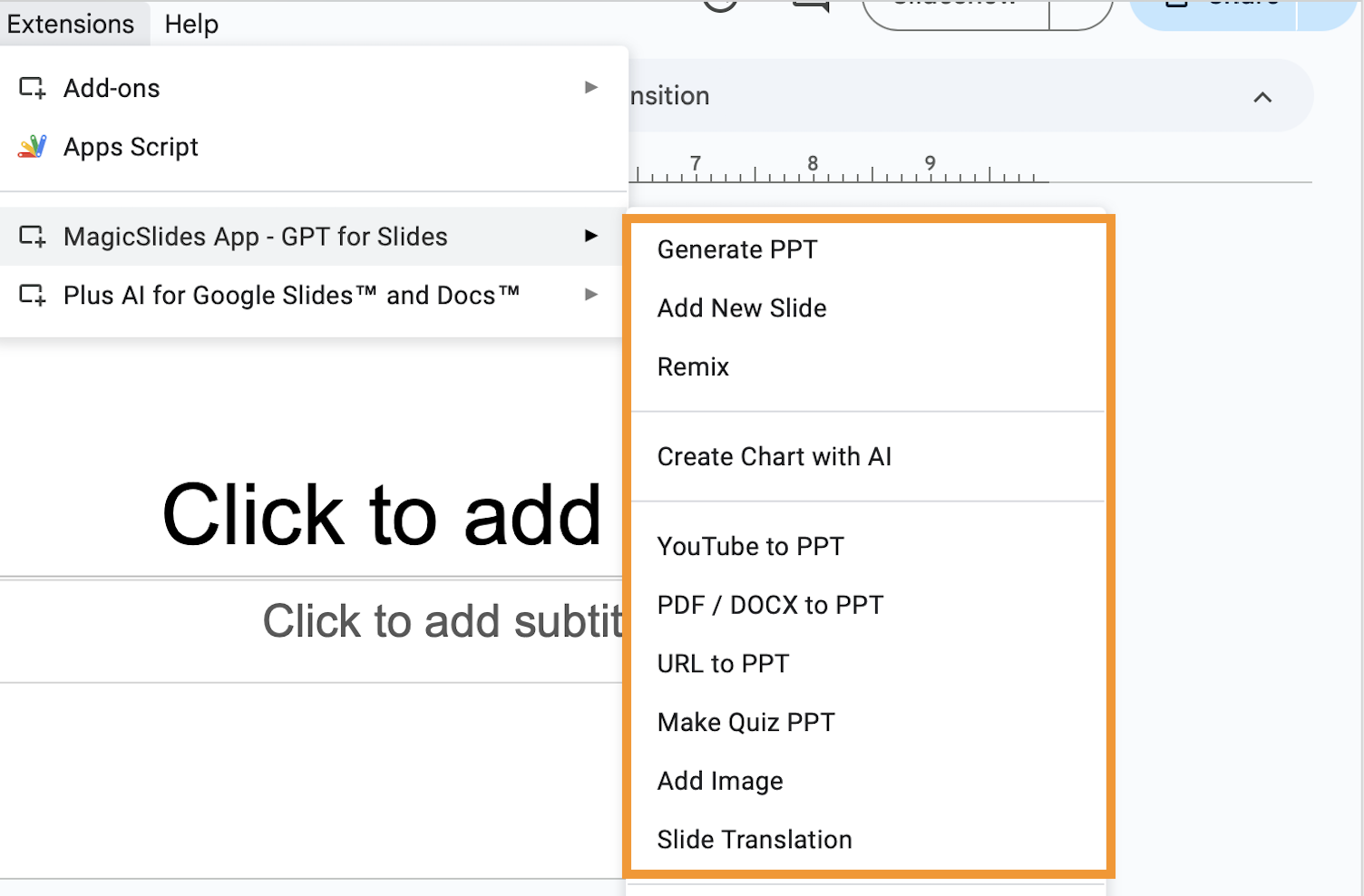
Task: Click the Plus AI add-on icon
Action: (32, 296)
